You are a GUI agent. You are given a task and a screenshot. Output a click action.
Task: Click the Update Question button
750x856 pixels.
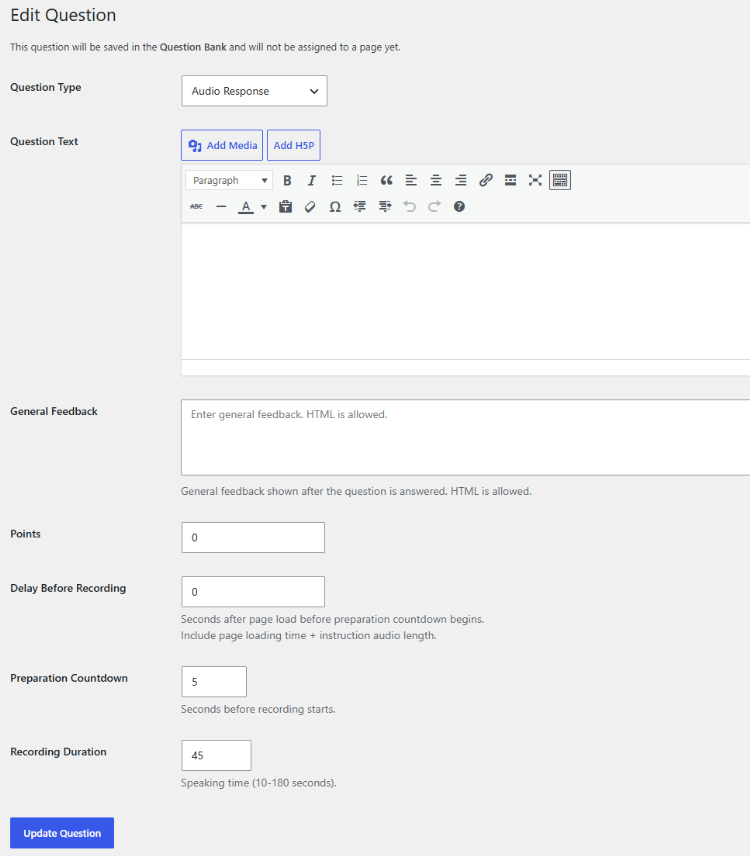(x=62, y=833)
